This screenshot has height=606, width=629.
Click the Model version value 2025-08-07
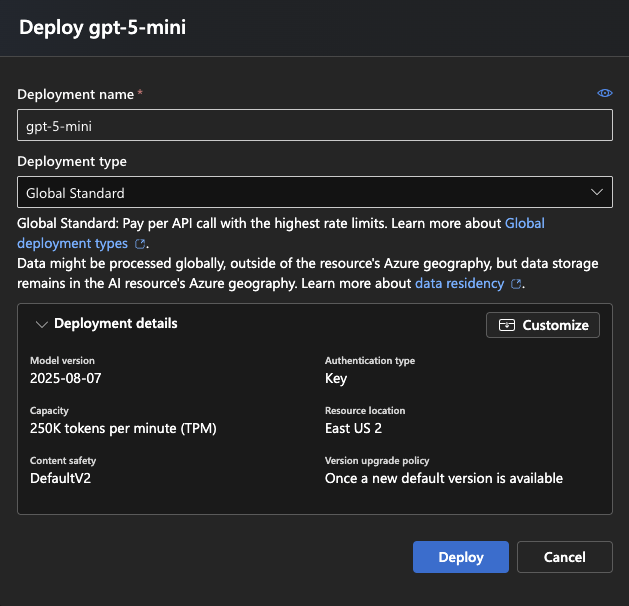(66, 378)
